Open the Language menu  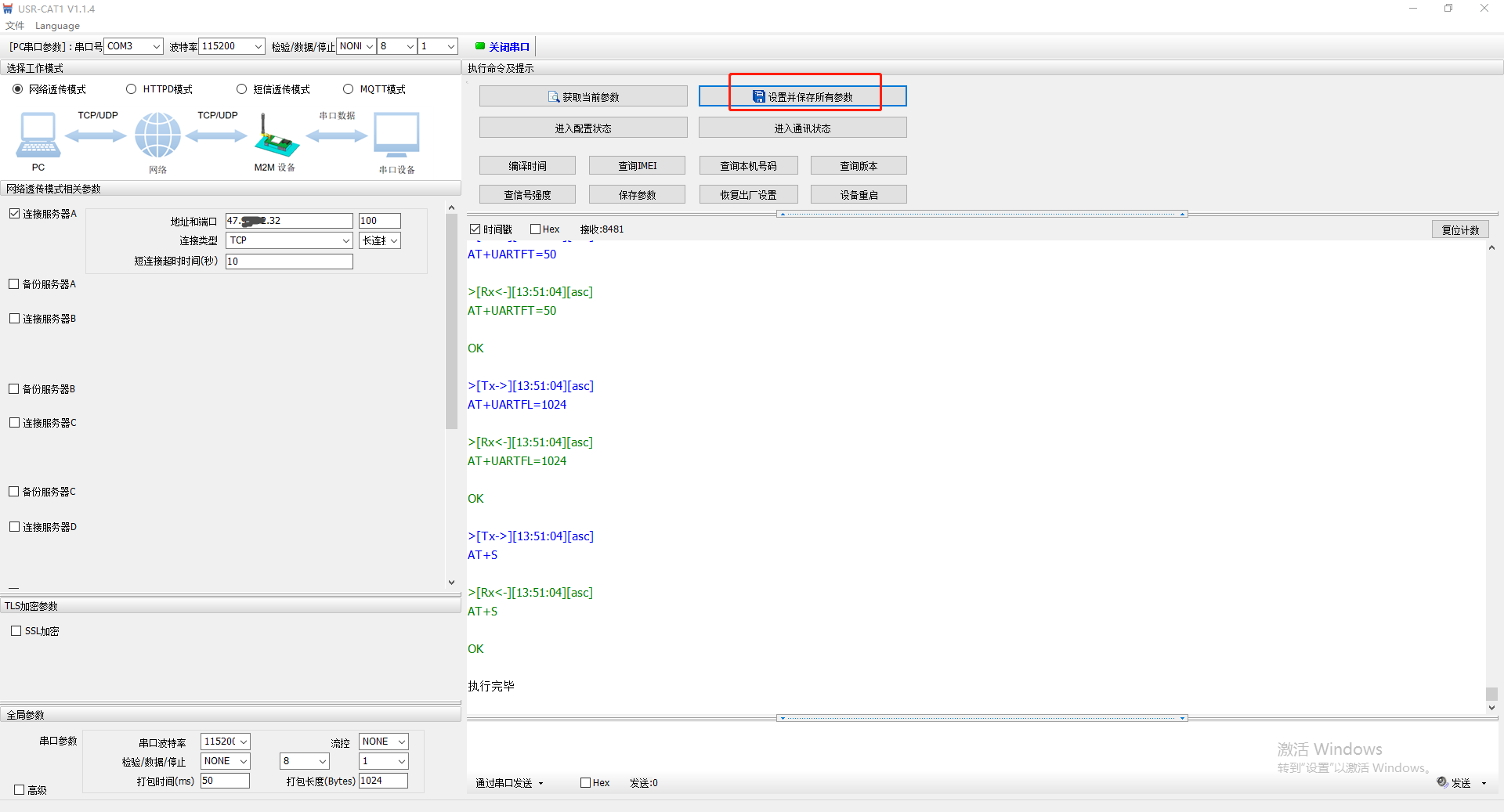tap(57, 26)
